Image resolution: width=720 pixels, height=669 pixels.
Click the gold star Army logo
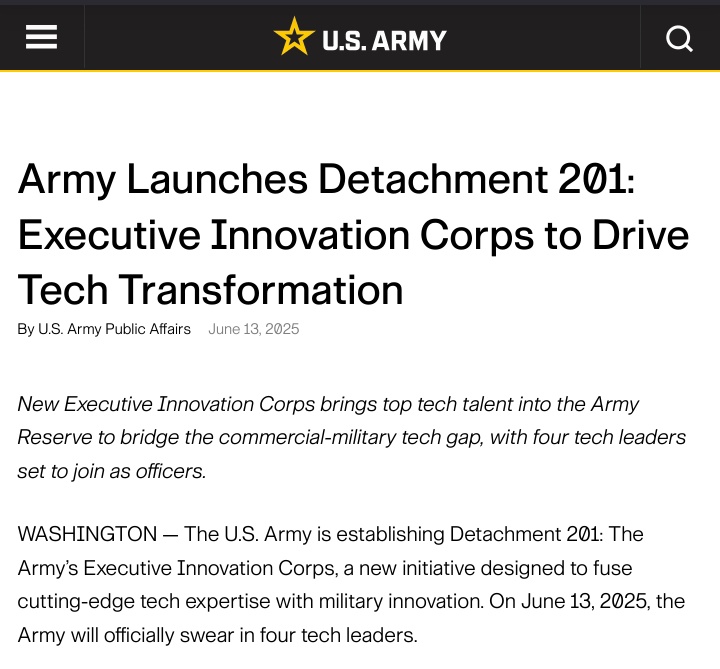click(x=293, y=38)
